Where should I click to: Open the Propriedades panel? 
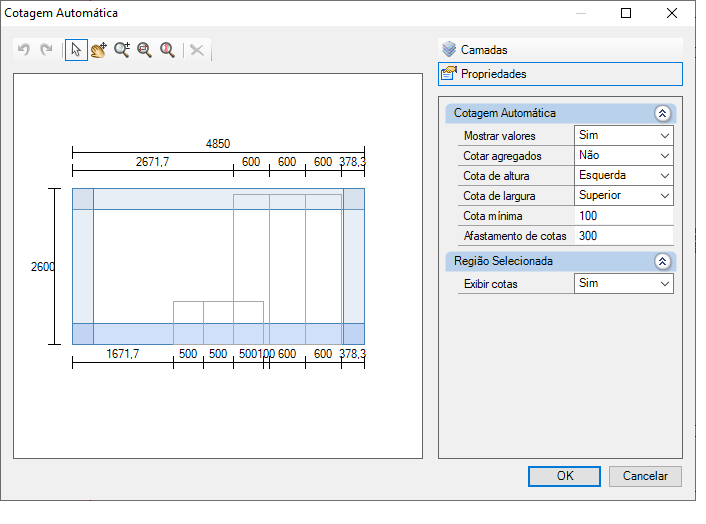pos(560,74)
